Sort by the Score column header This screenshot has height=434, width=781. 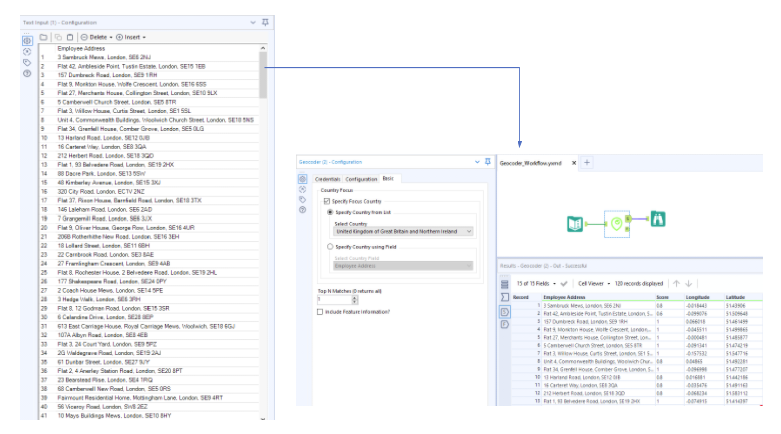point(662,297)
